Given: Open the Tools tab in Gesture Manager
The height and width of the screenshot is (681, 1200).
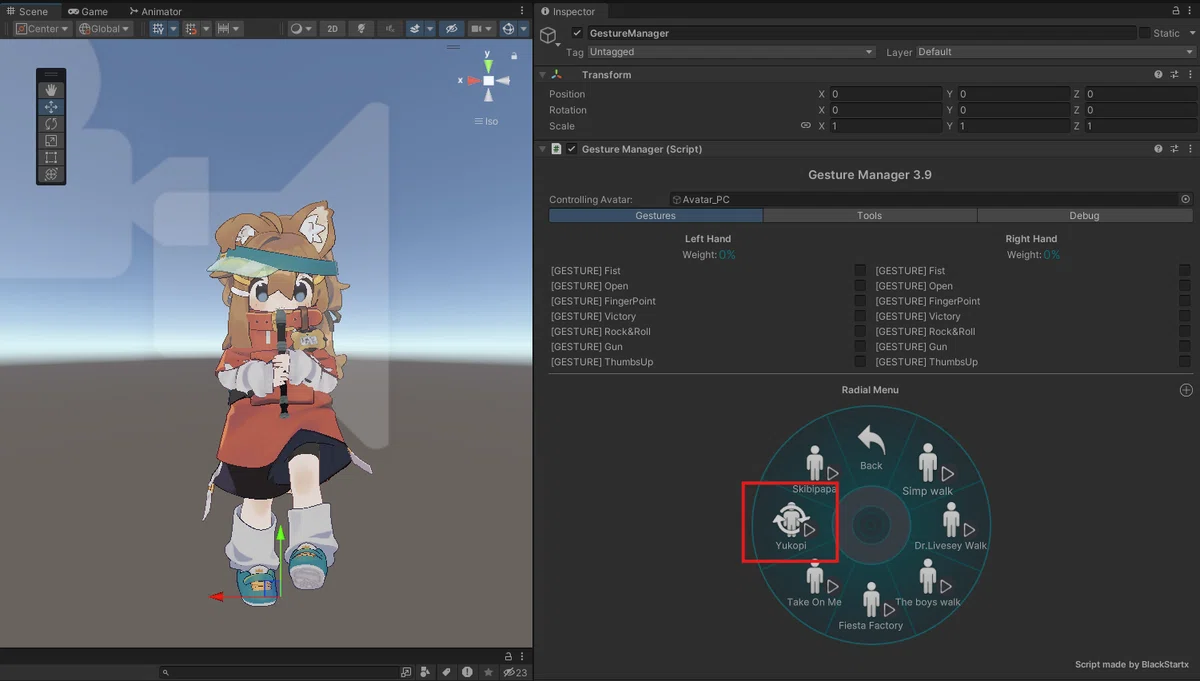Looking at the screenshot, I should click(870, 216).
